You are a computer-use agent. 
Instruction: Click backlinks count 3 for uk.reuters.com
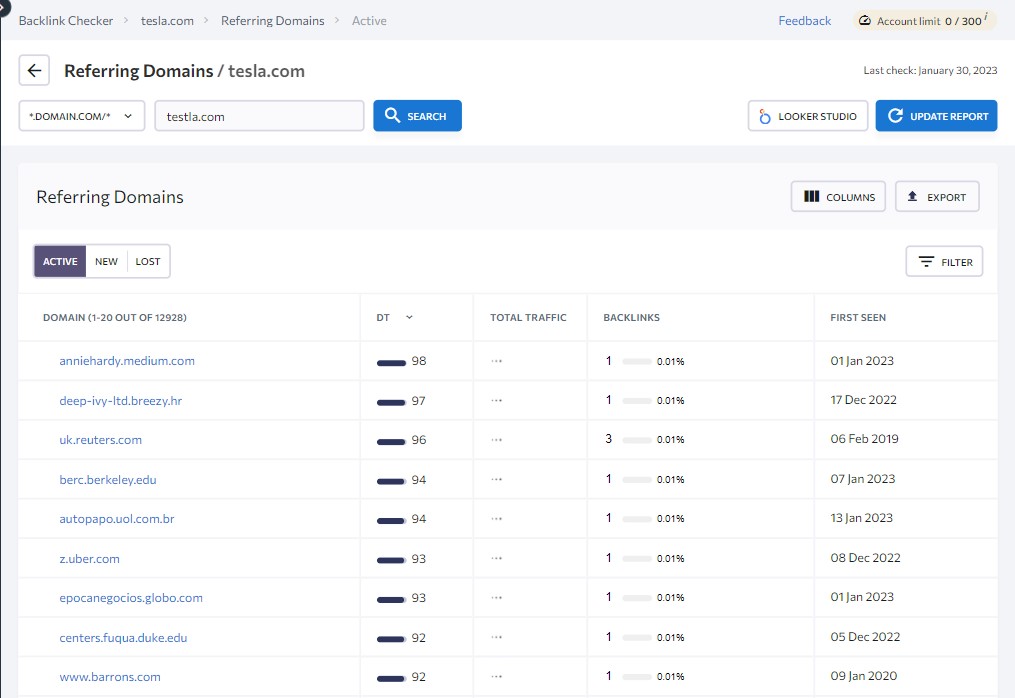tap(608, 439)
